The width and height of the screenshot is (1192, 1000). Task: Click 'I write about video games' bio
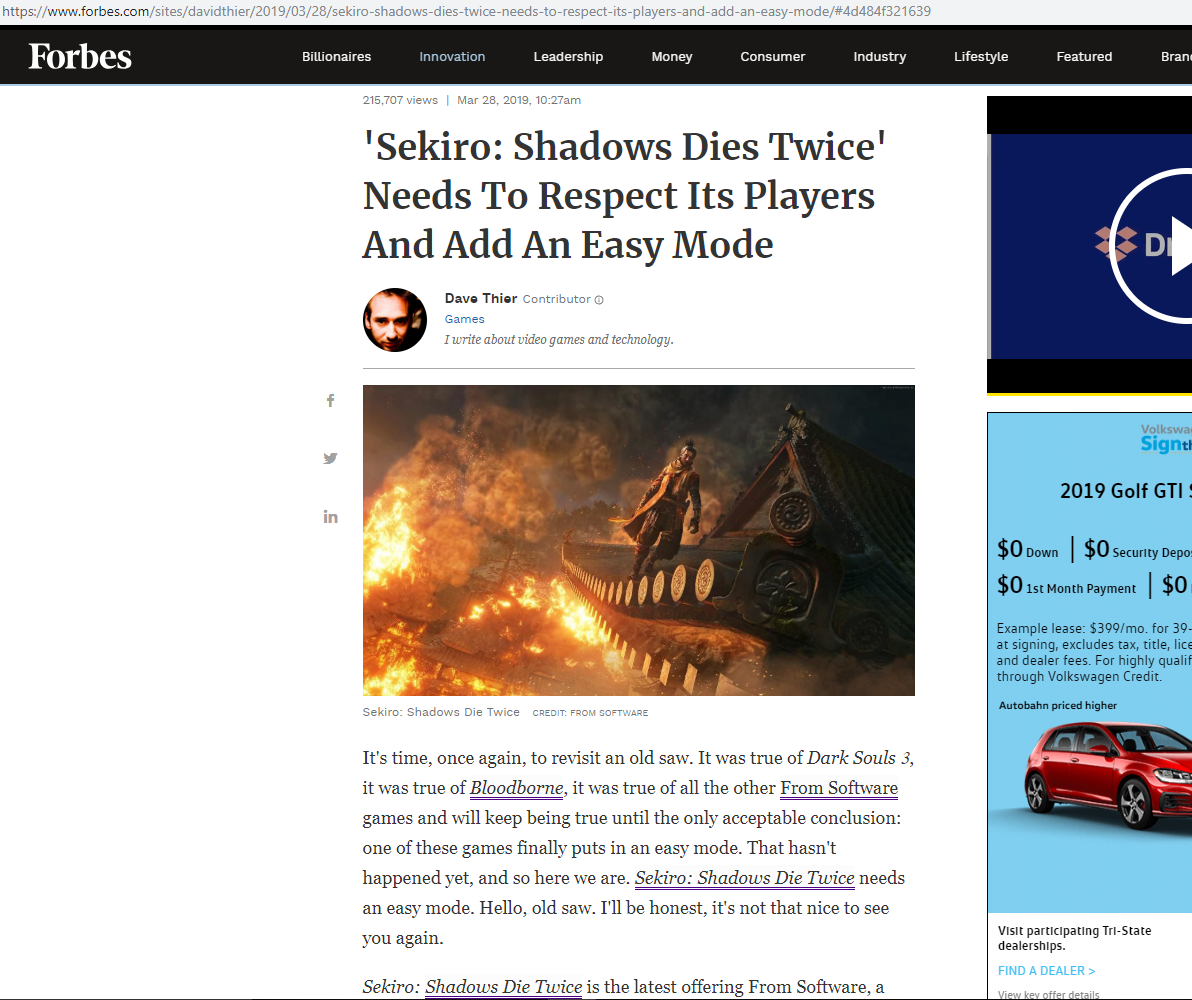[559, 340]
